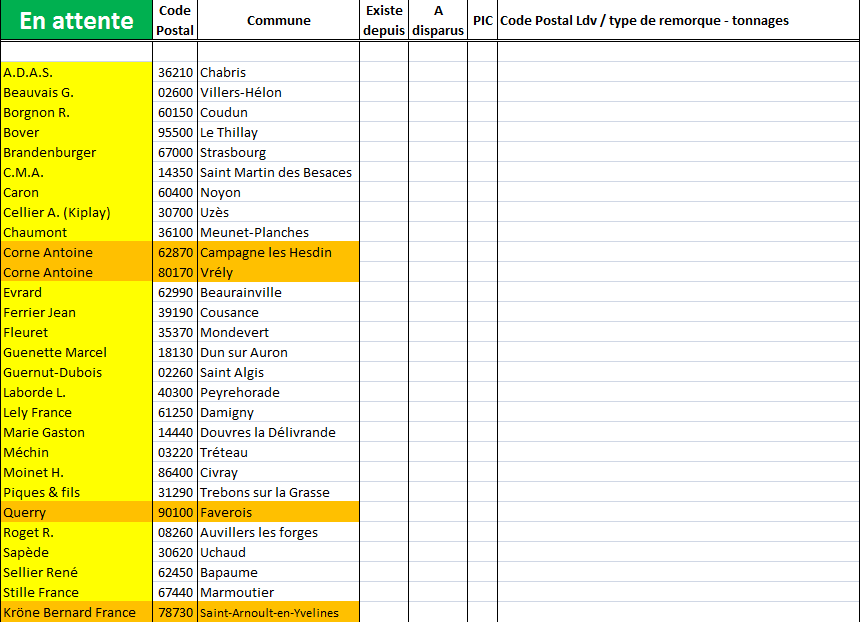This screenshot has height=622, width=860.
Task: Click the 'Ferrier Jean' cell
Action: tap(76, 313)
